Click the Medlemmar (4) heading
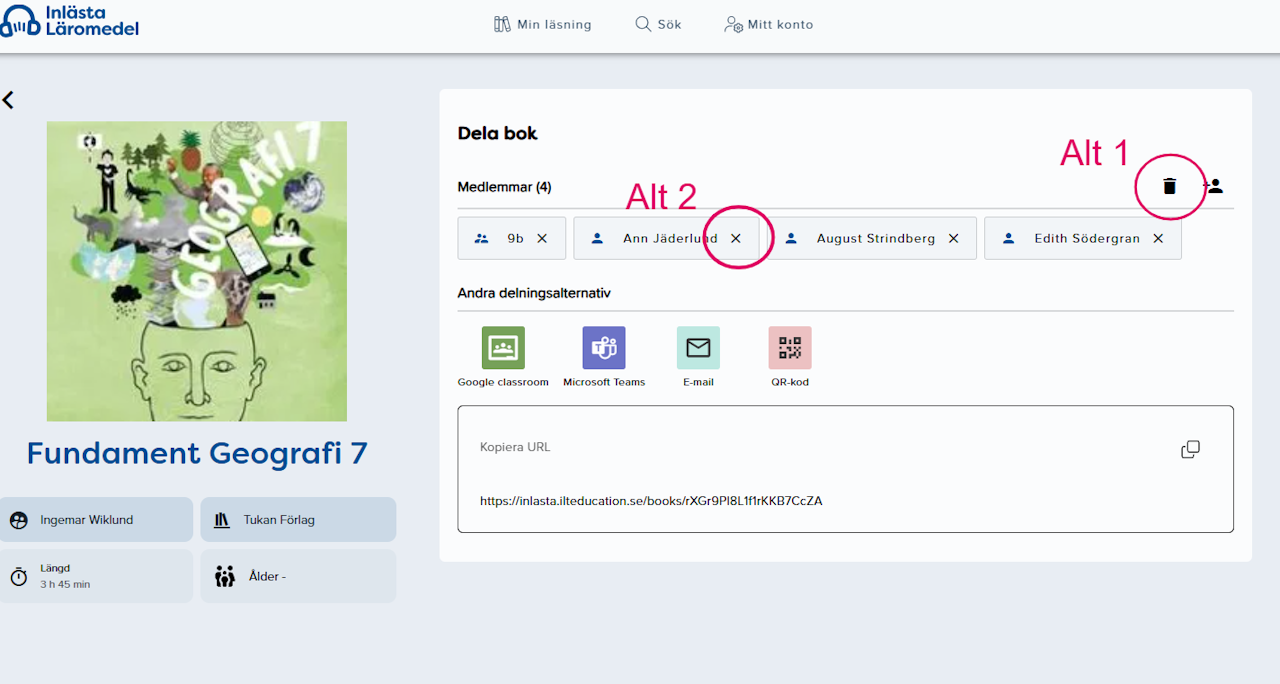Image resolution: width=1280 pixels, height=684 pixels. [504, 187]
